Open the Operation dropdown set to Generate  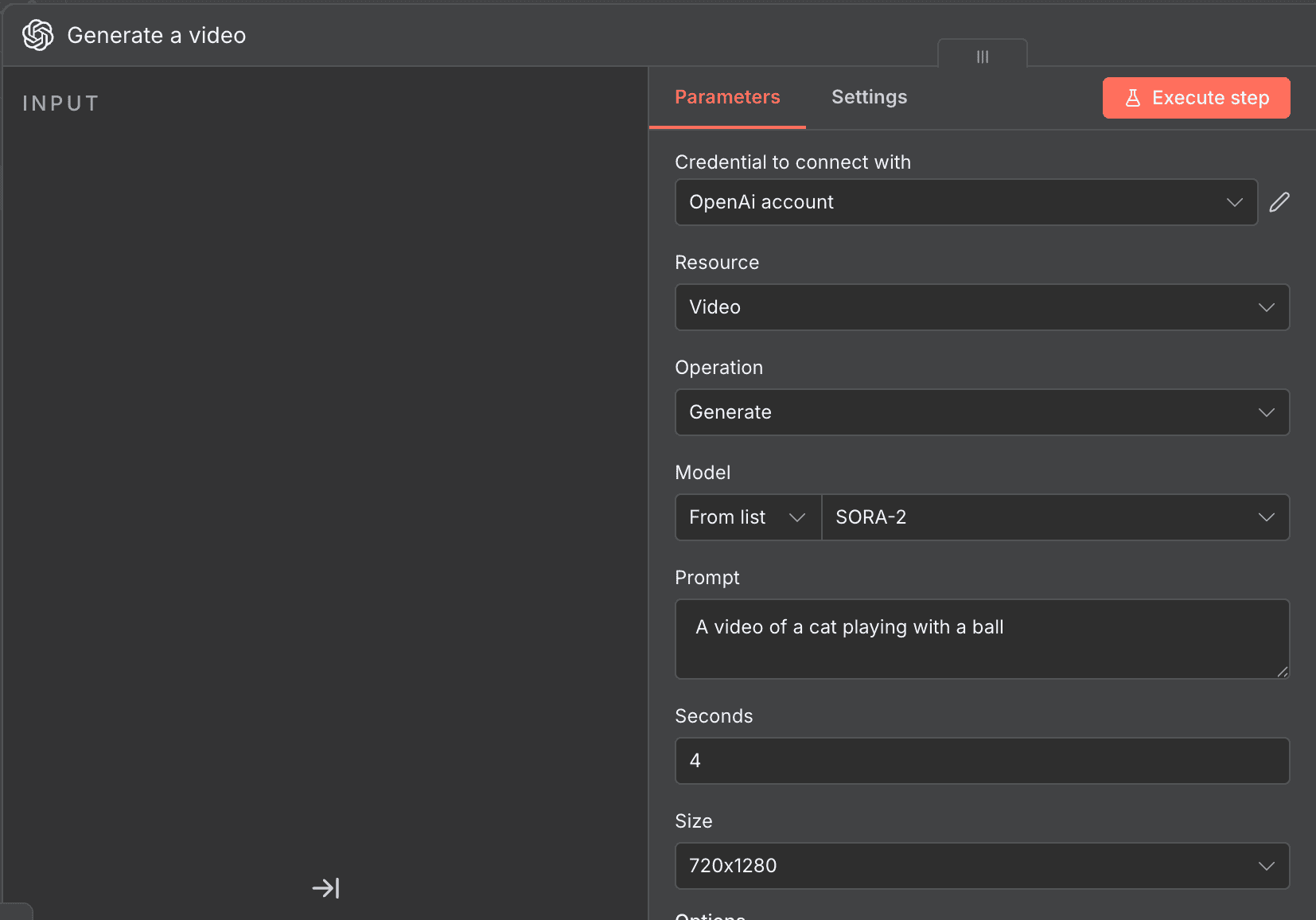pyautogui.click(x=981, y=412)
